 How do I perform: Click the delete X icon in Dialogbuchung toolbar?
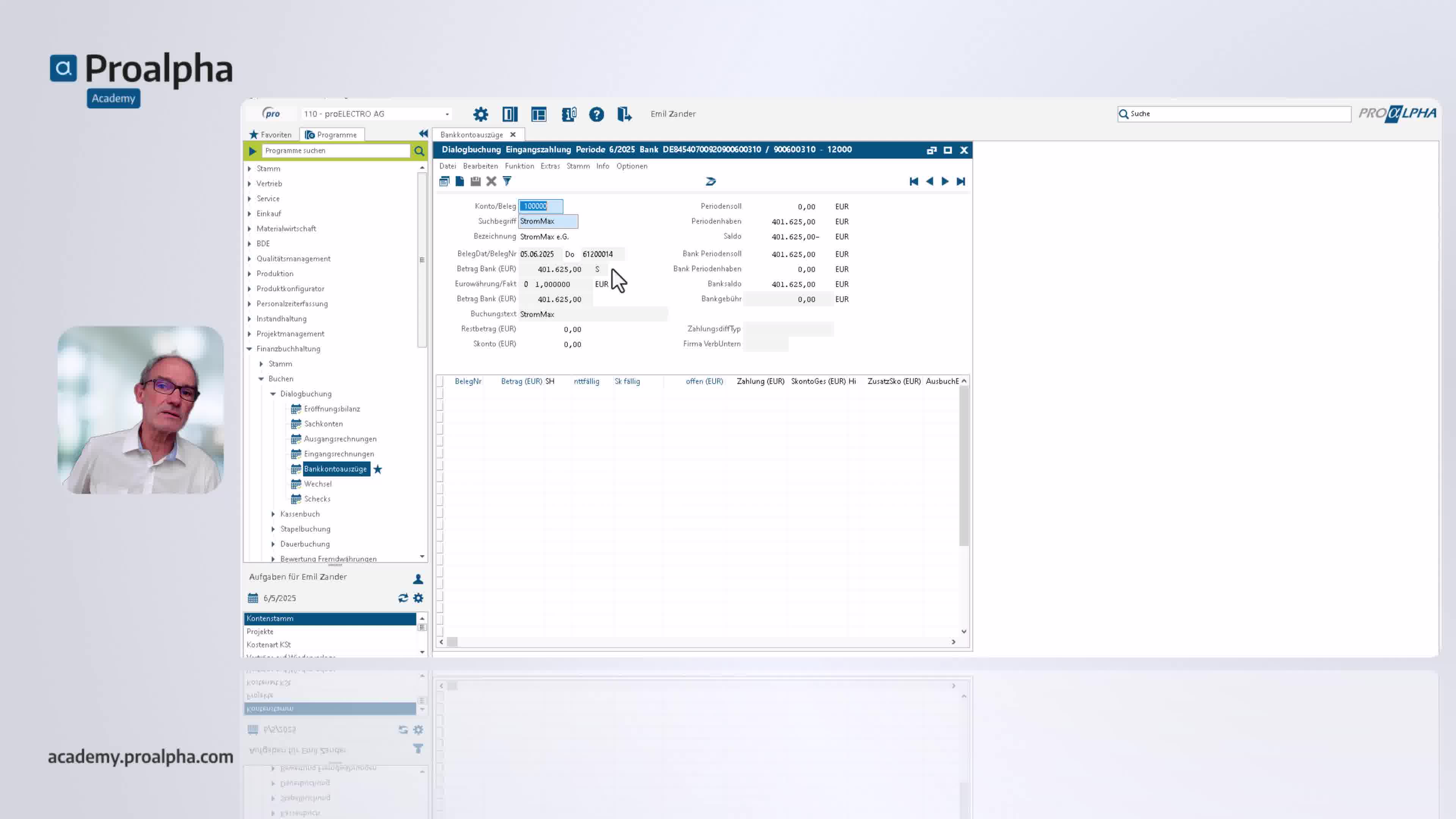491,182
